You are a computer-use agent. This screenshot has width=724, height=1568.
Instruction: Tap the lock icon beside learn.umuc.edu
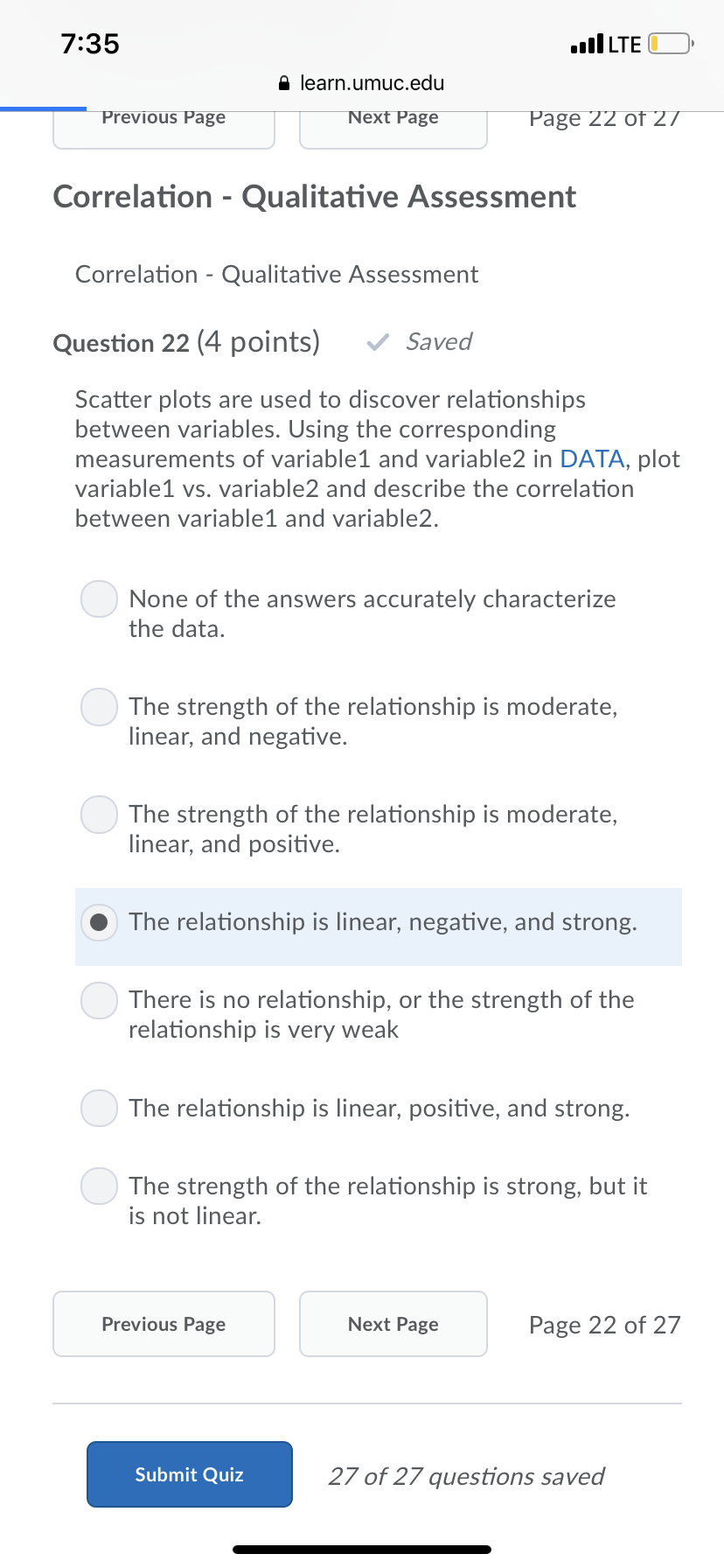point(283,84)
